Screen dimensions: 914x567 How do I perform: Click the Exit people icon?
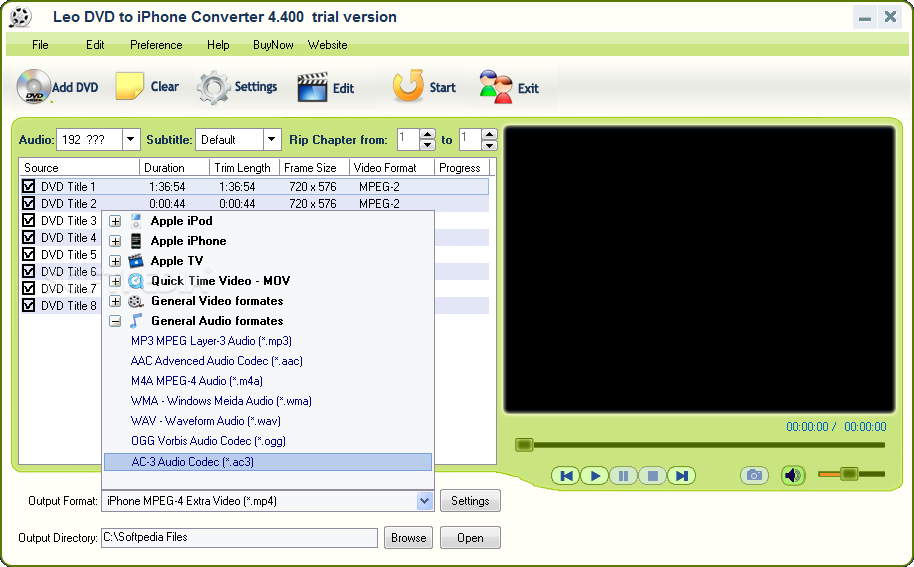(x=496, y=87)
